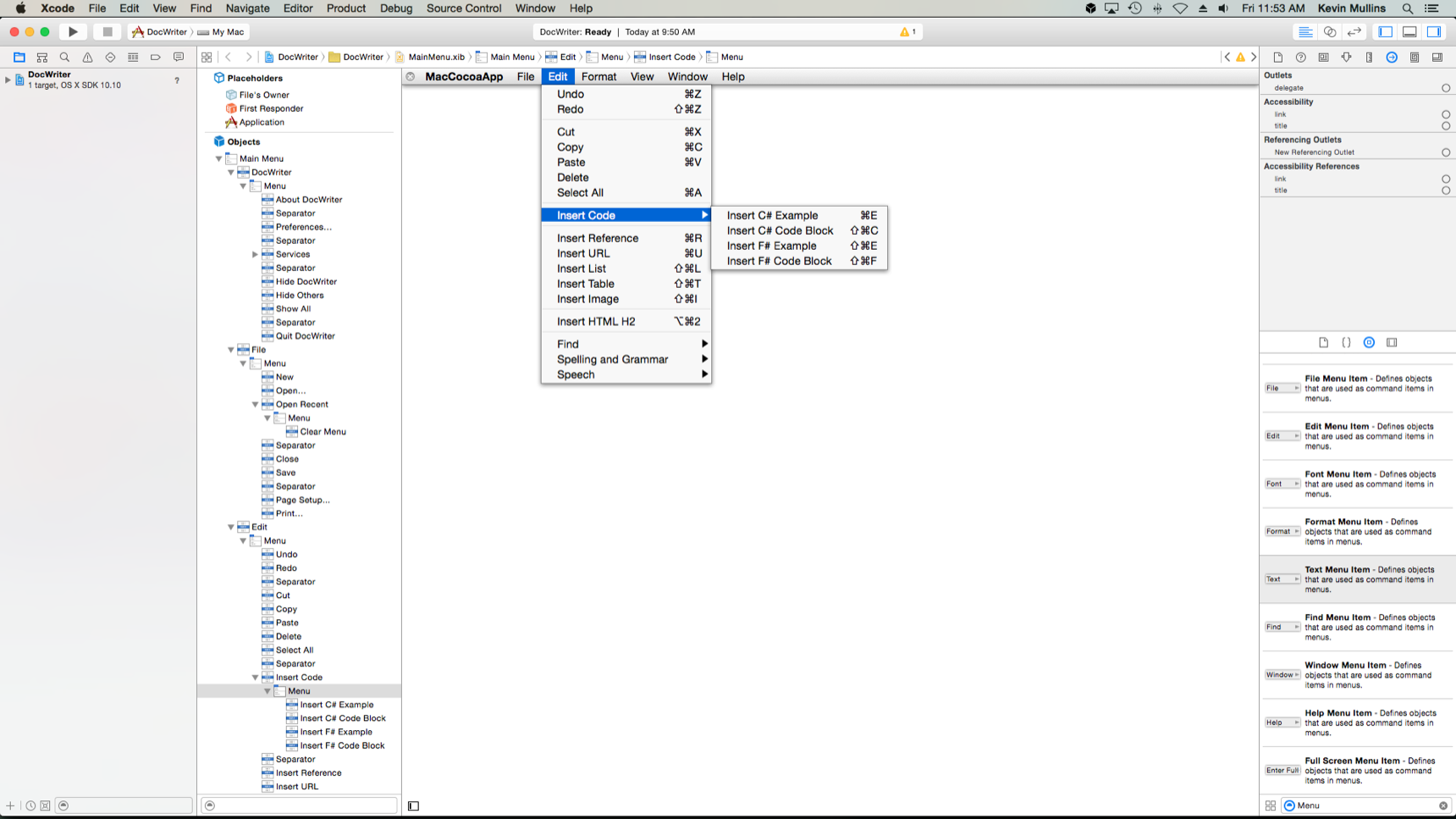1456x819 pixels.
Task: Open the Speech submenu
Action: [626, 374]
